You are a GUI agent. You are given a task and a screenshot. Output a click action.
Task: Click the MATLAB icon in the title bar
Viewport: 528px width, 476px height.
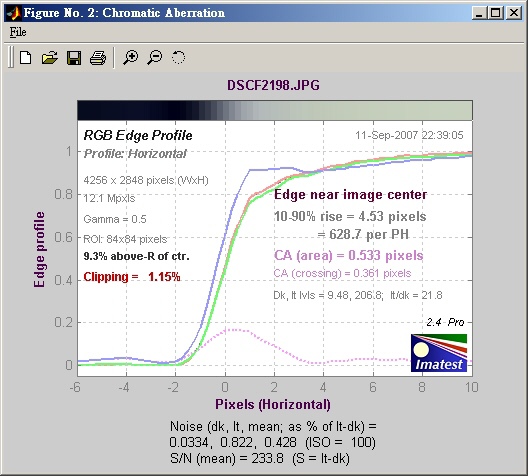(13, 13)
